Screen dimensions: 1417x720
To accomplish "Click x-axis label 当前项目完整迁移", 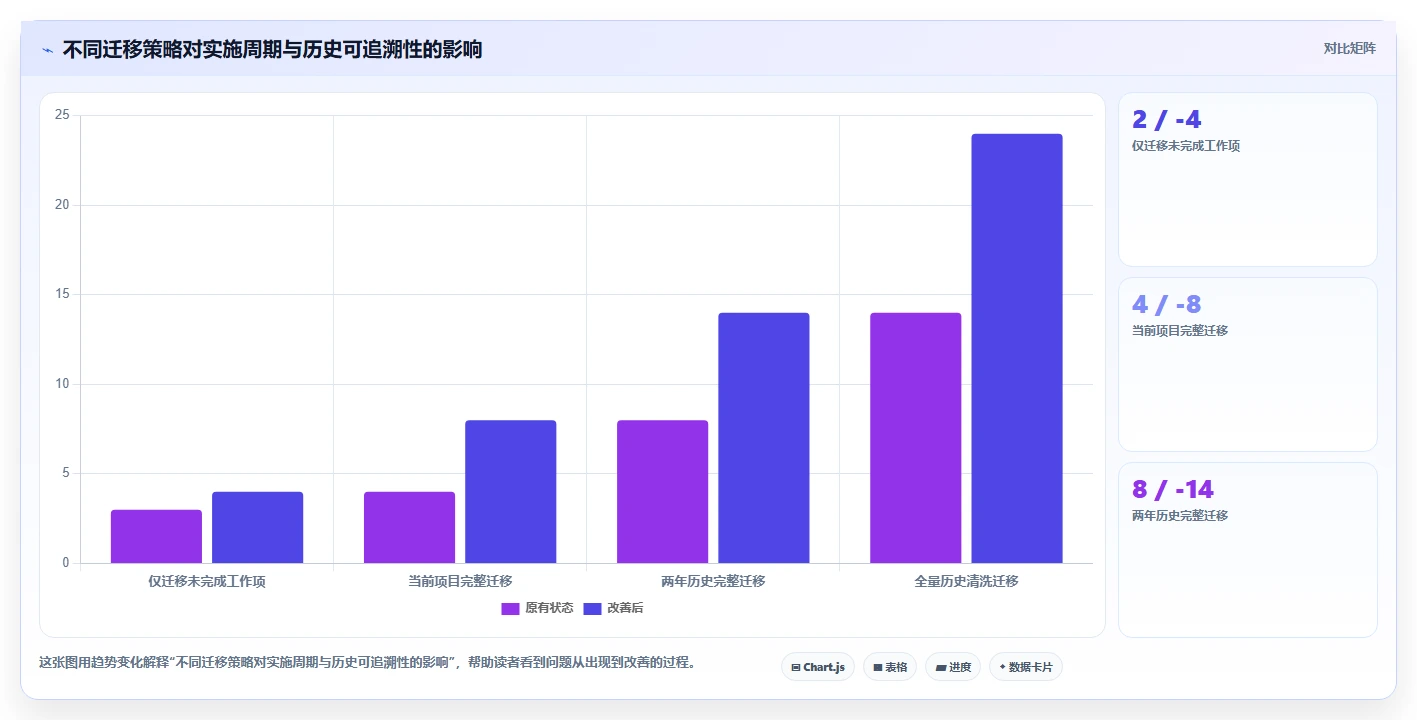I will click(x=460, y=581).
